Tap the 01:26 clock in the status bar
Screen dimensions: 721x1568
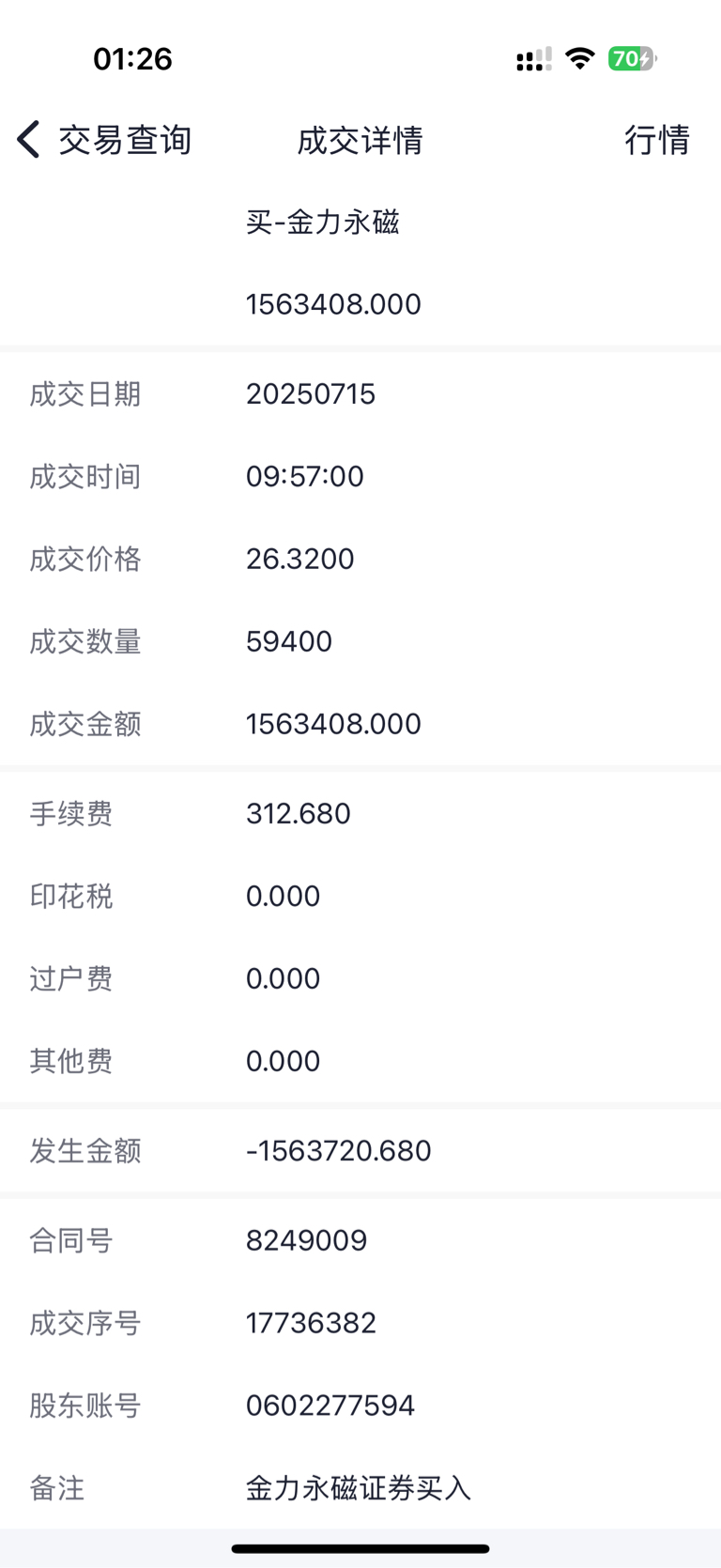point(132,59)
